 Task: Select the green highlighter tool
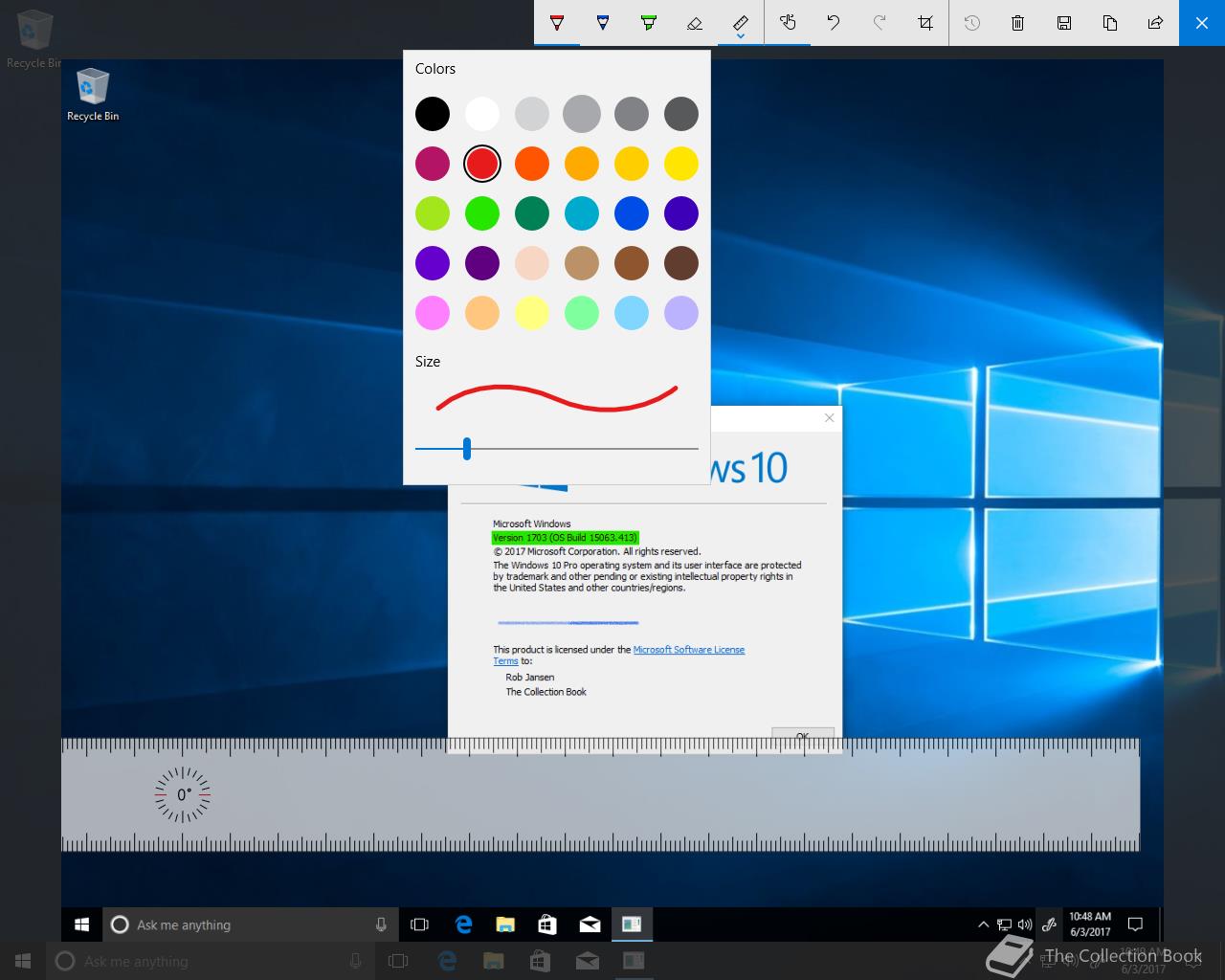coord(649,23)
